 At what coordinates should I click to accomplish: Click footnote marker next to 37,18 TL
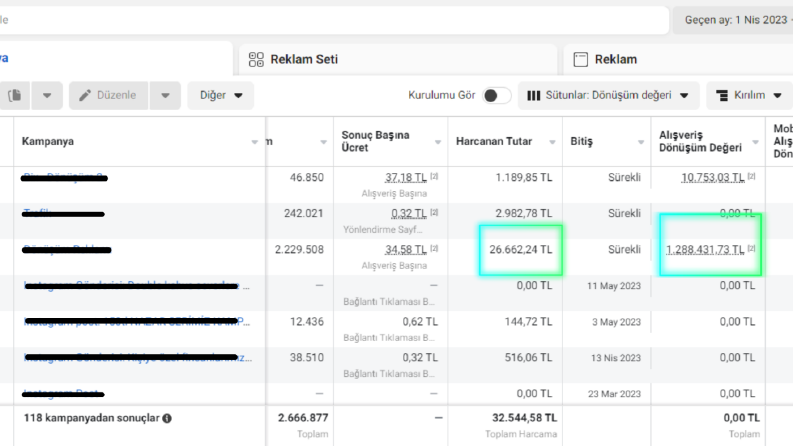coord(434,176)
